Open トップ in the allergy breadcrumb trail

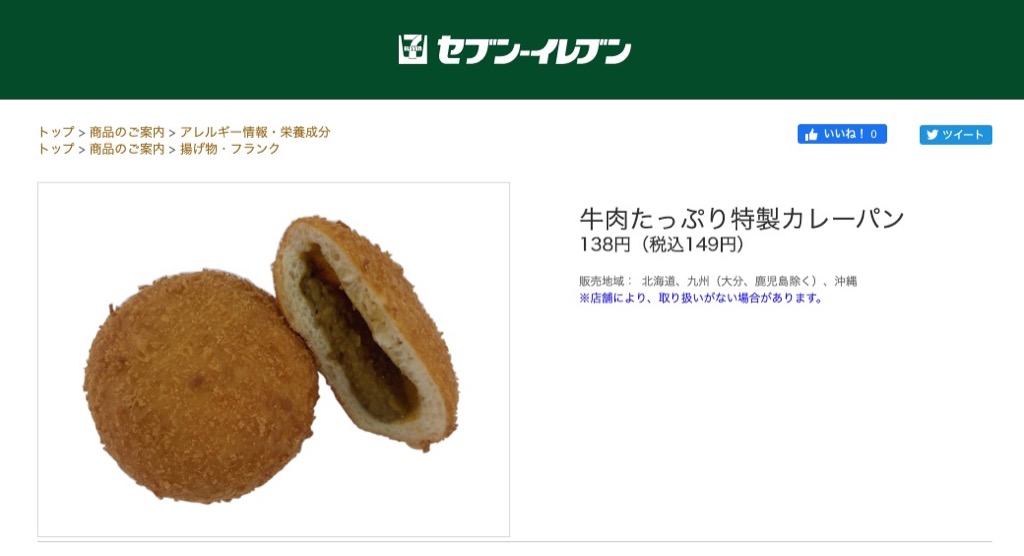(x=56, y=132)
